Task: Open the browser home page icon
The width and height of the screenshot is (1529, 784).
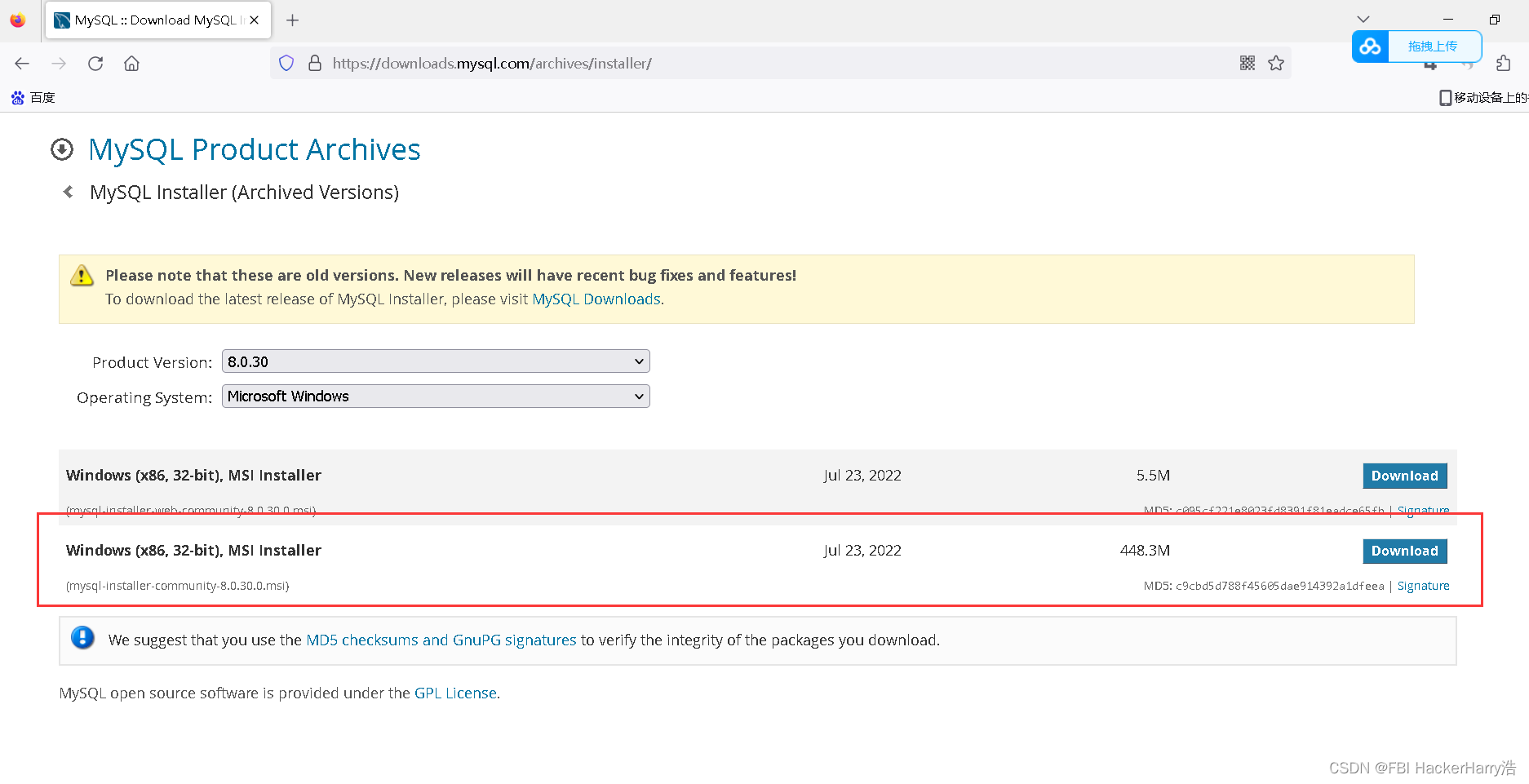Action: [131, 64]
